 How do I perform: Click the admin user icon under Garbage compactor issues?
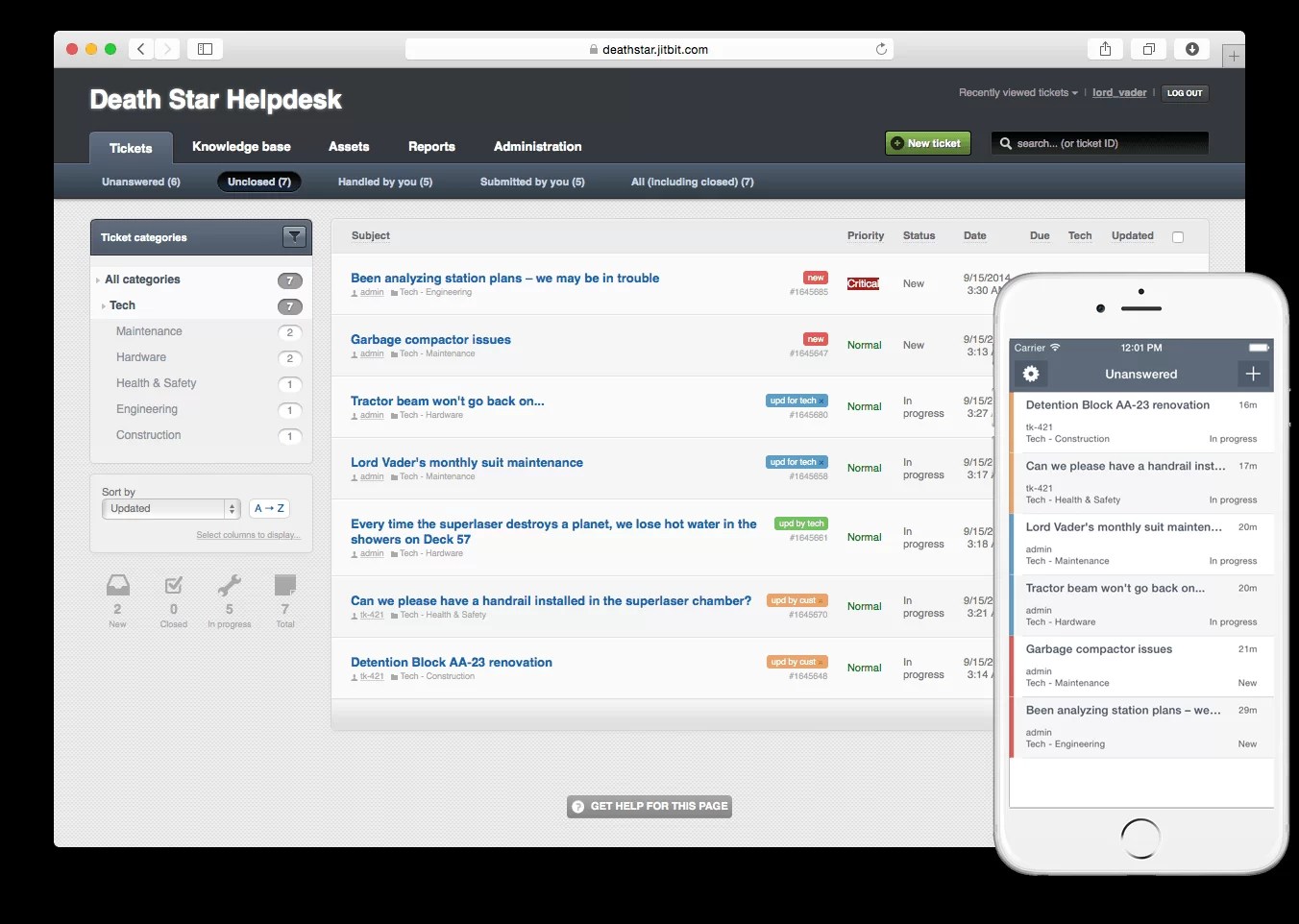click(354, 353)
